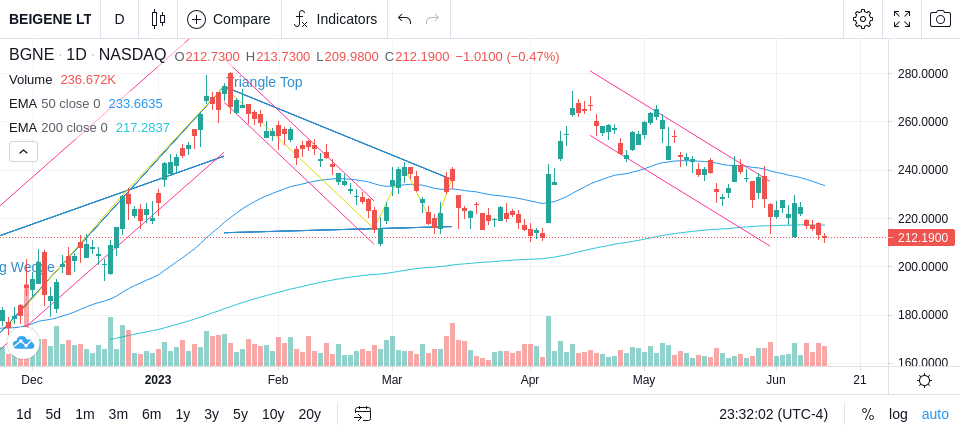The height and width of the screenshot is (433, 960).
Task: Select the 20y time range
Action: pos(309,415)
